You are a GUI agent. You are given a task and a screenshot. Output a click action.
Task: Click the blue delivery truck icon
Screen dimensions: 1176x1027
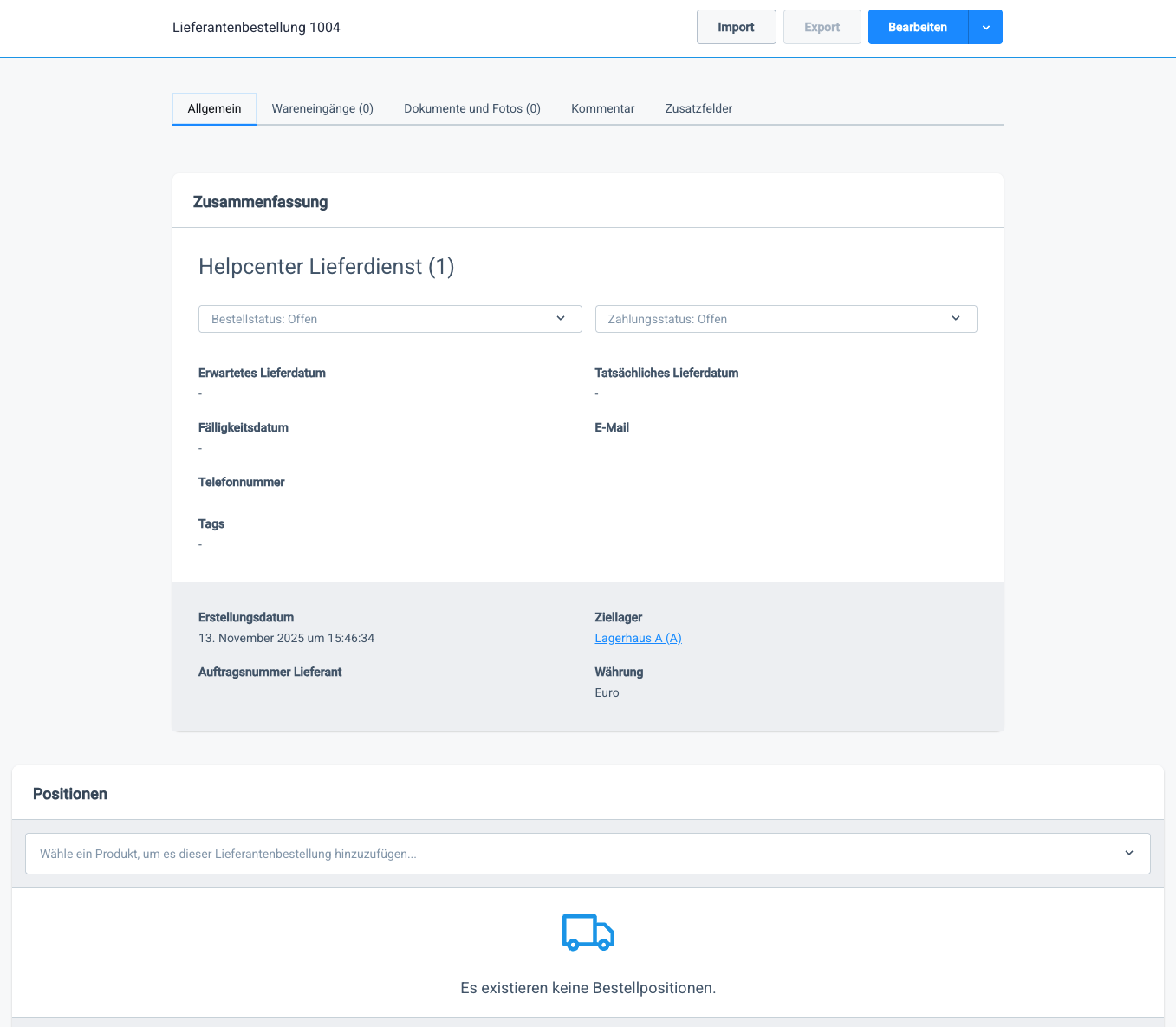tap(588, 933)
